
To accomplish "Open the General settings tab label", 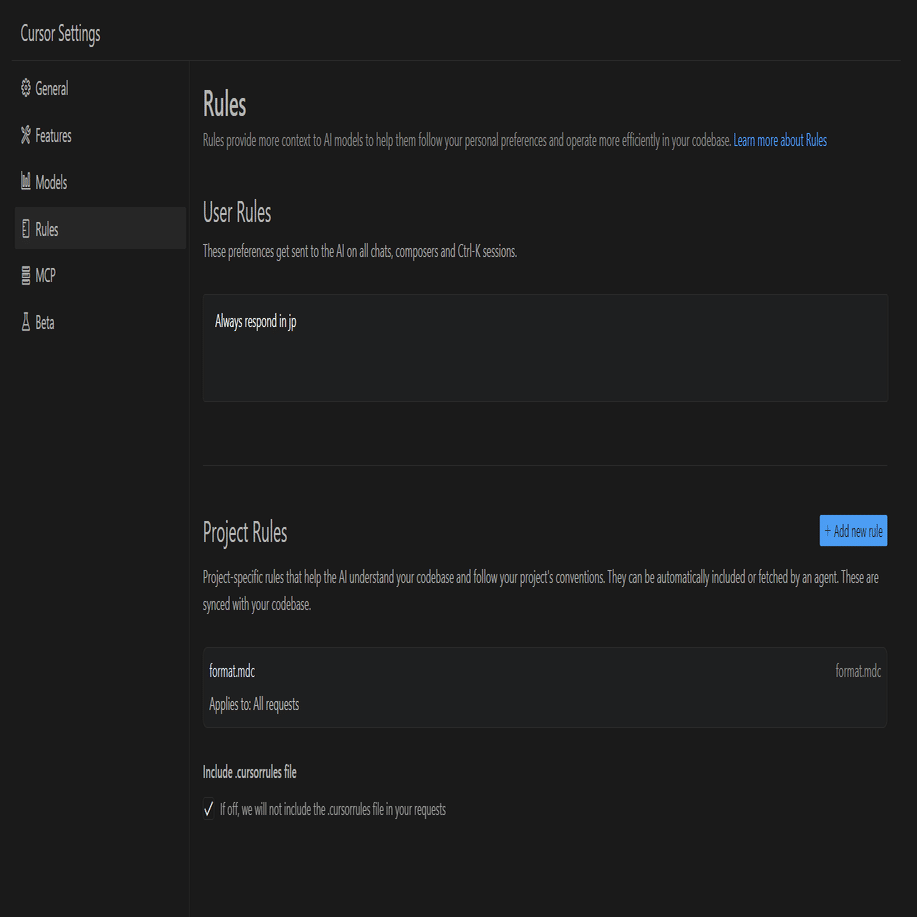I will [52, 89].
